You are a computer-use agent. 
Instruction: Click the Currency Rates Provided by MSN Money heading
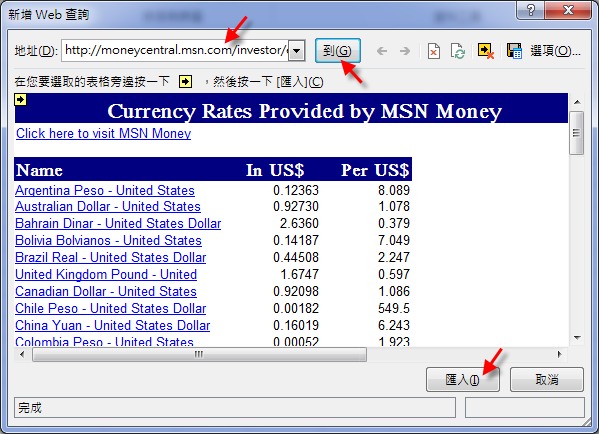(304, 111)
